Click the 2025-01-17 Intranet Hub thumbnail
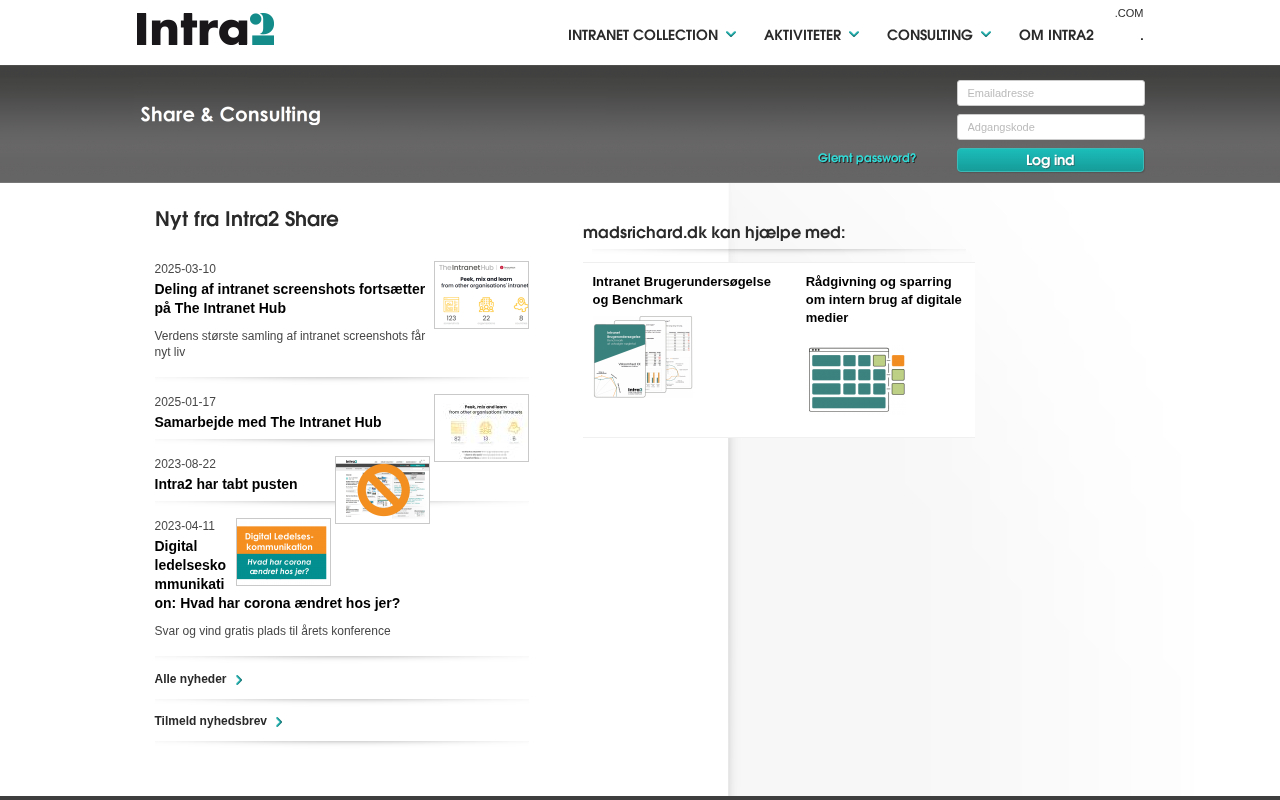This screenshot has height=800, width=1280. 481,428
